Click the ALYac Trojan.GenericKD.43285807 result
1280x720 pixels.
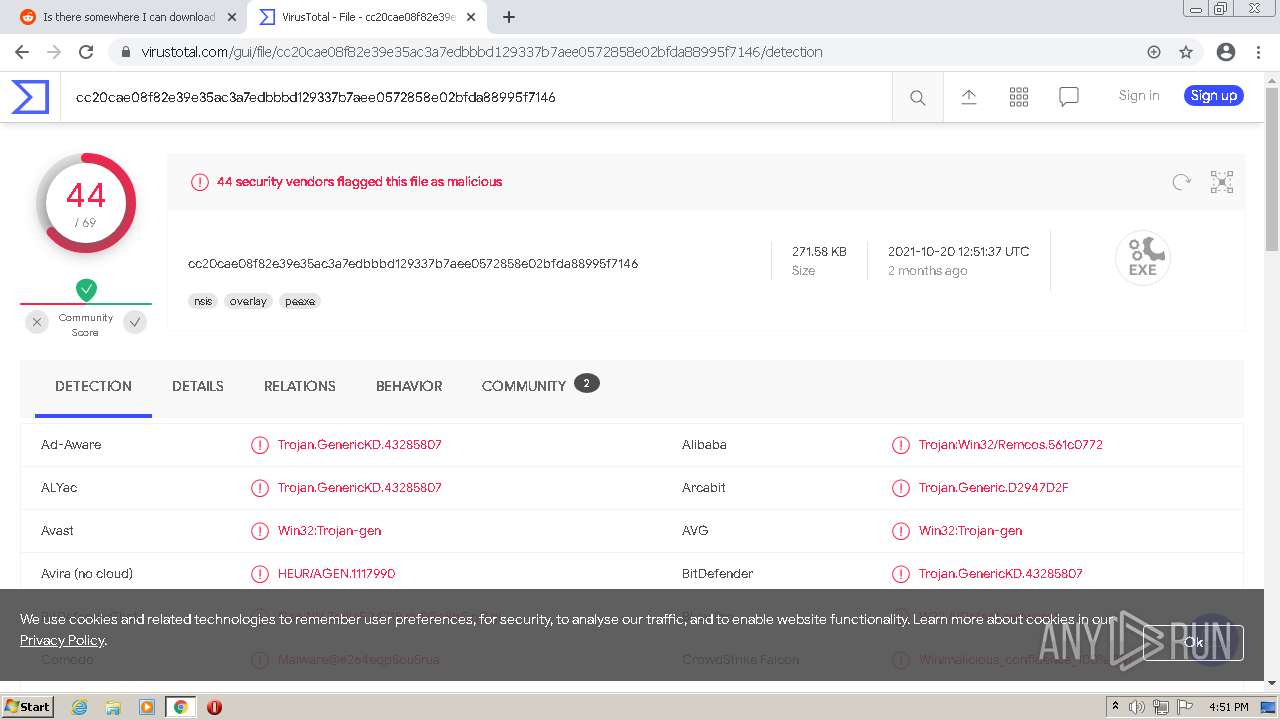(x=360, y=488)
